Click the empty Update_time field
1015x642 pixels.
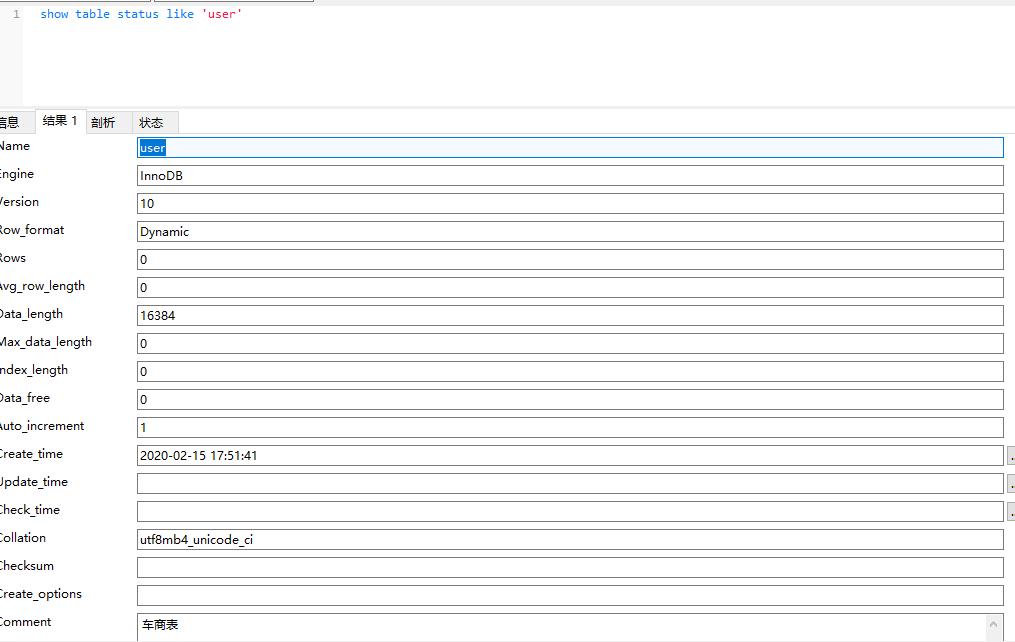570,483
